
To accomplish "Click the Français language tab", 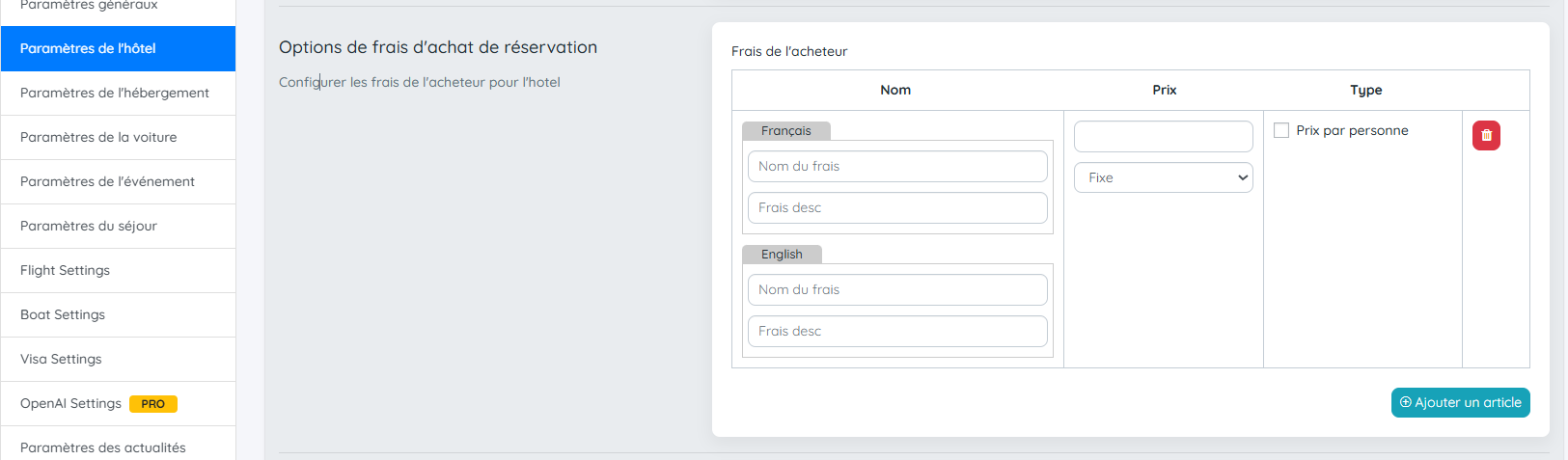I will coord(785,131).
